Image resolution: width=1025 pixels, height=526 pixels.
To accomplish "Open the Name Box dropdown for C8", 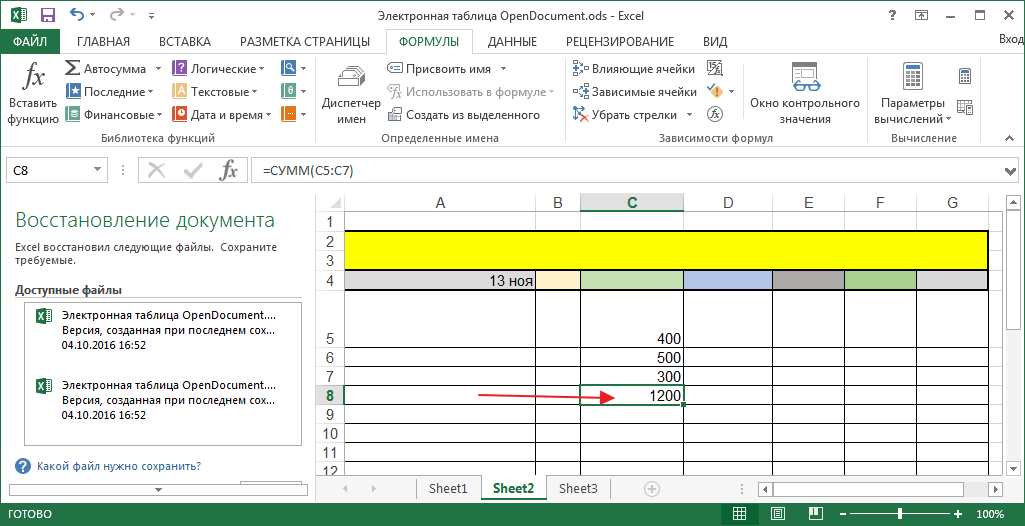I will [x=97, y=171].
